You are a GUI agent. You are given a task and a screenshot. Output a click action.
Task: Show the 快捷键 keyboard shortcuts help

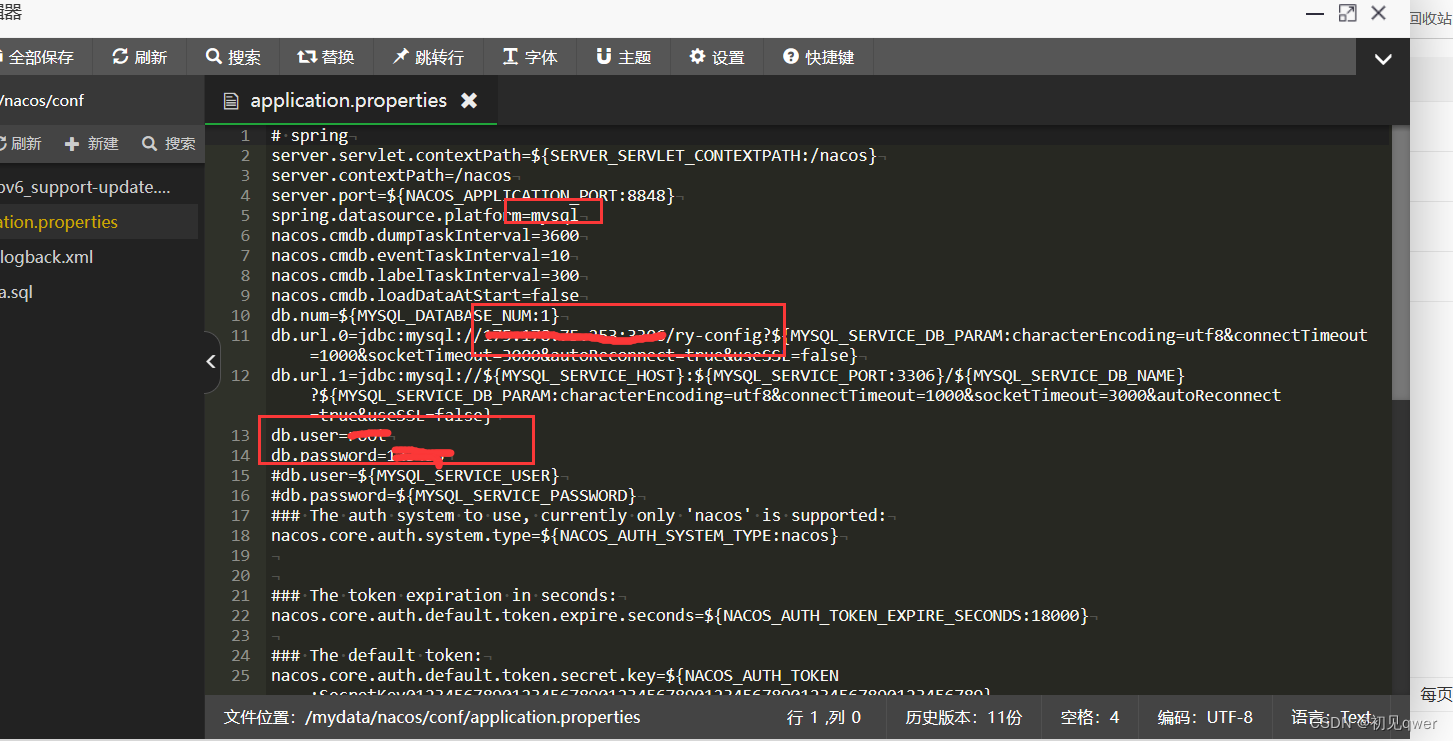(819, 57)
